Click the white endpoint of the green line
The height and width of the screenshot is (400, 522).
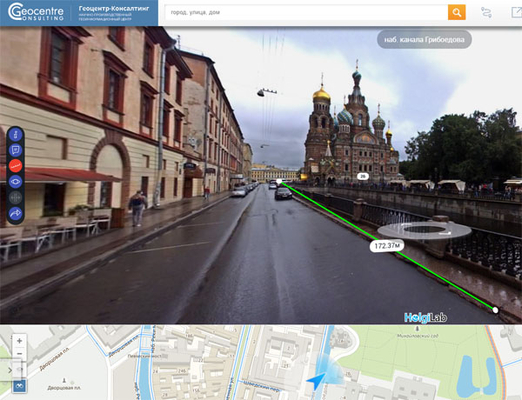pyautogui.click(x=496, y=310)
